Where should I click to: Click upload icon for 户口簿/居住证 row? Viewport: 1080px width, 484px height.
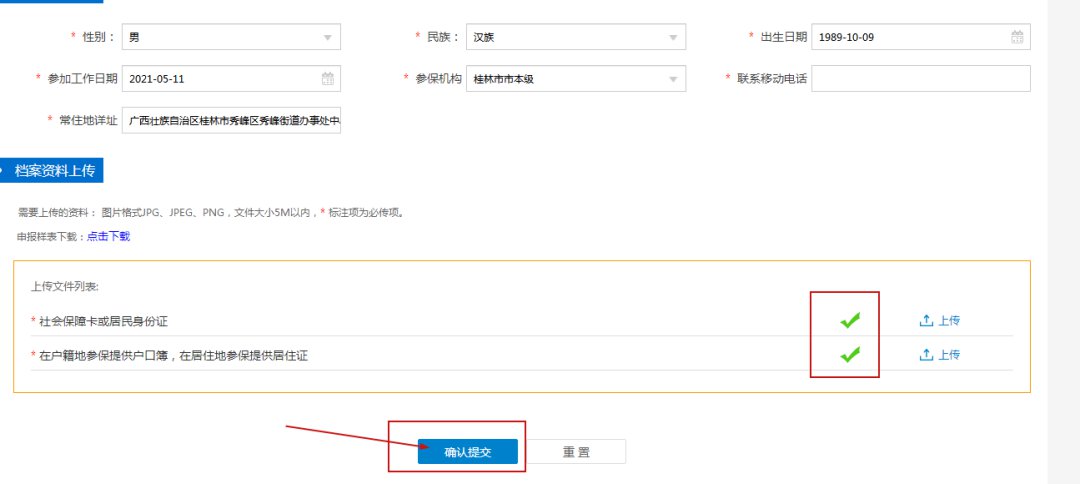click(926, 355)
